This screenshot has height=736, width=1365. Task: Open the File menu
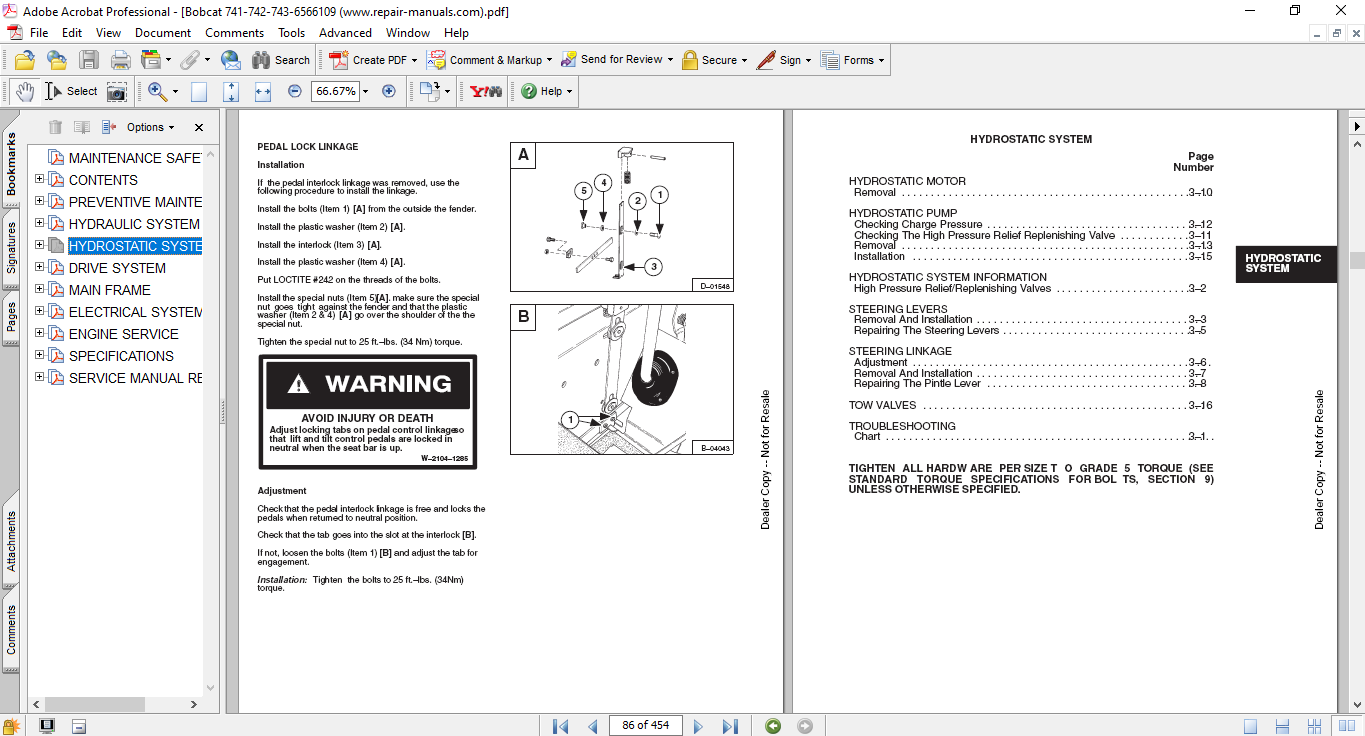[39, 33]
